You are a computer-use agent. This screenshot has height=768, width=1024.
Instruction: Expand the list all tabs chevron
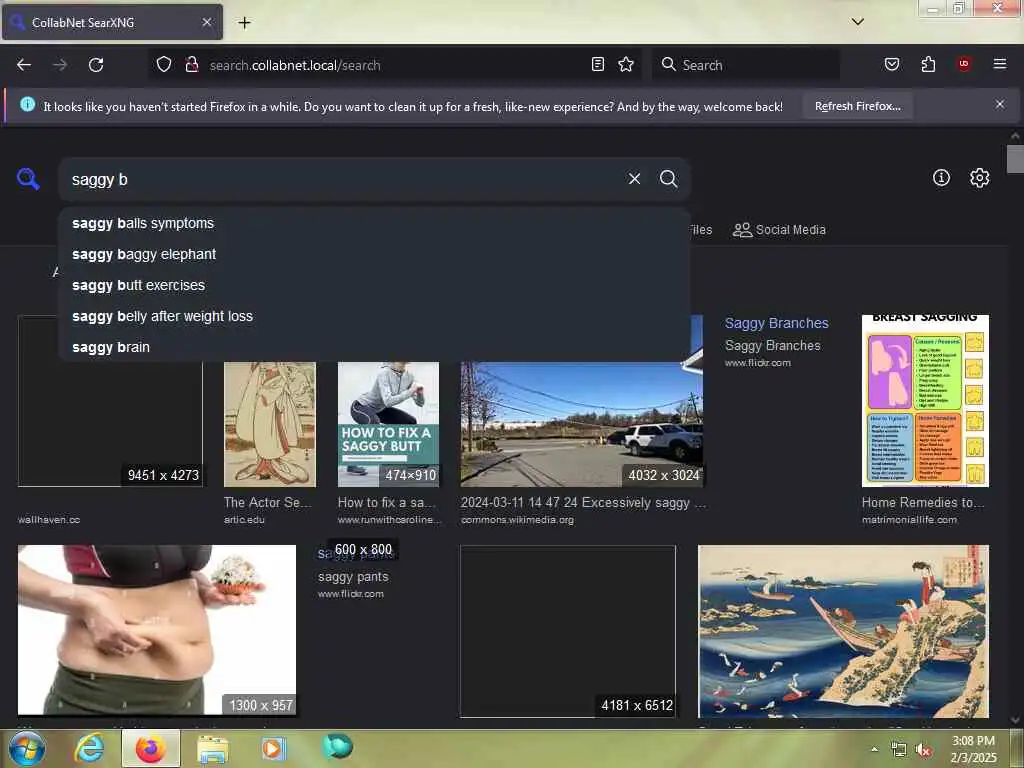pos(857,22)
